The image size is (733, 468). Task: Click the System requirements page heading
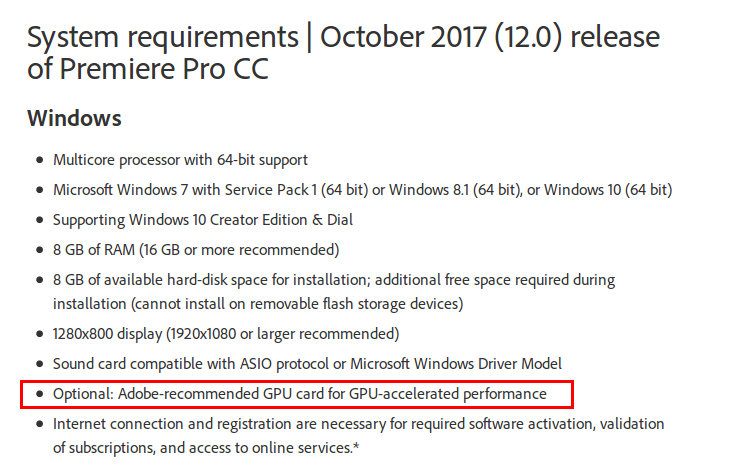point(343,53)
